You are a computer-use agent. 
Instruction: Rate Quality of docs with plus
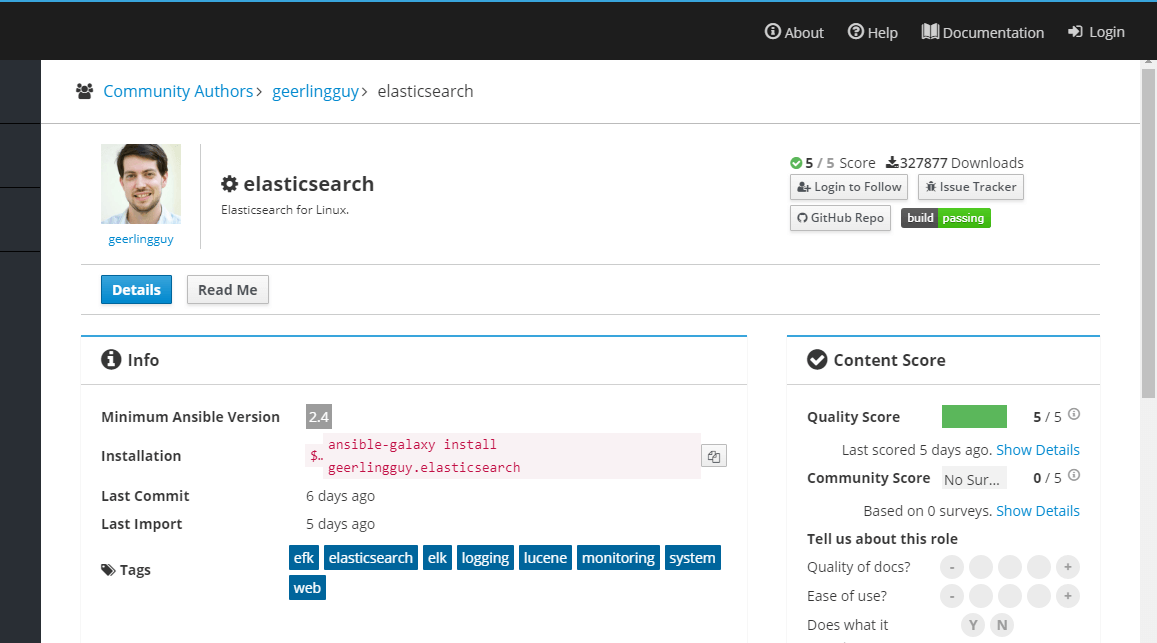(1068, 567)
